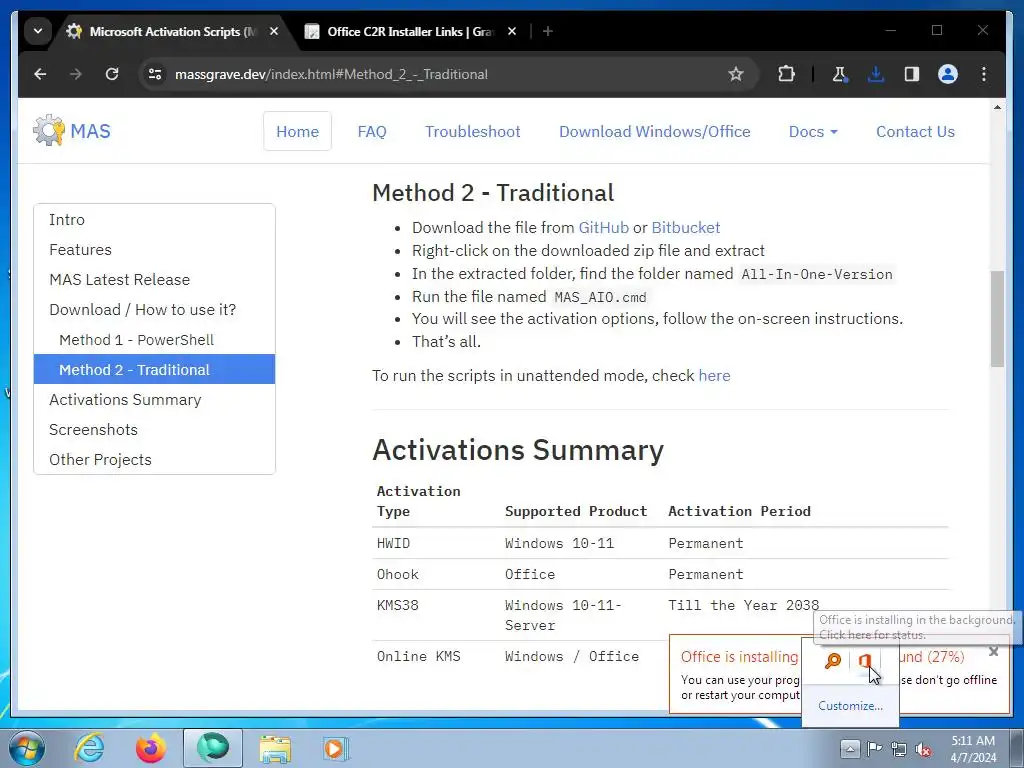Image resolution: width=1024 pixels, height=768 pixels.
Task: Close the Microsoft Activation Scripts tab
Action: 274,31
